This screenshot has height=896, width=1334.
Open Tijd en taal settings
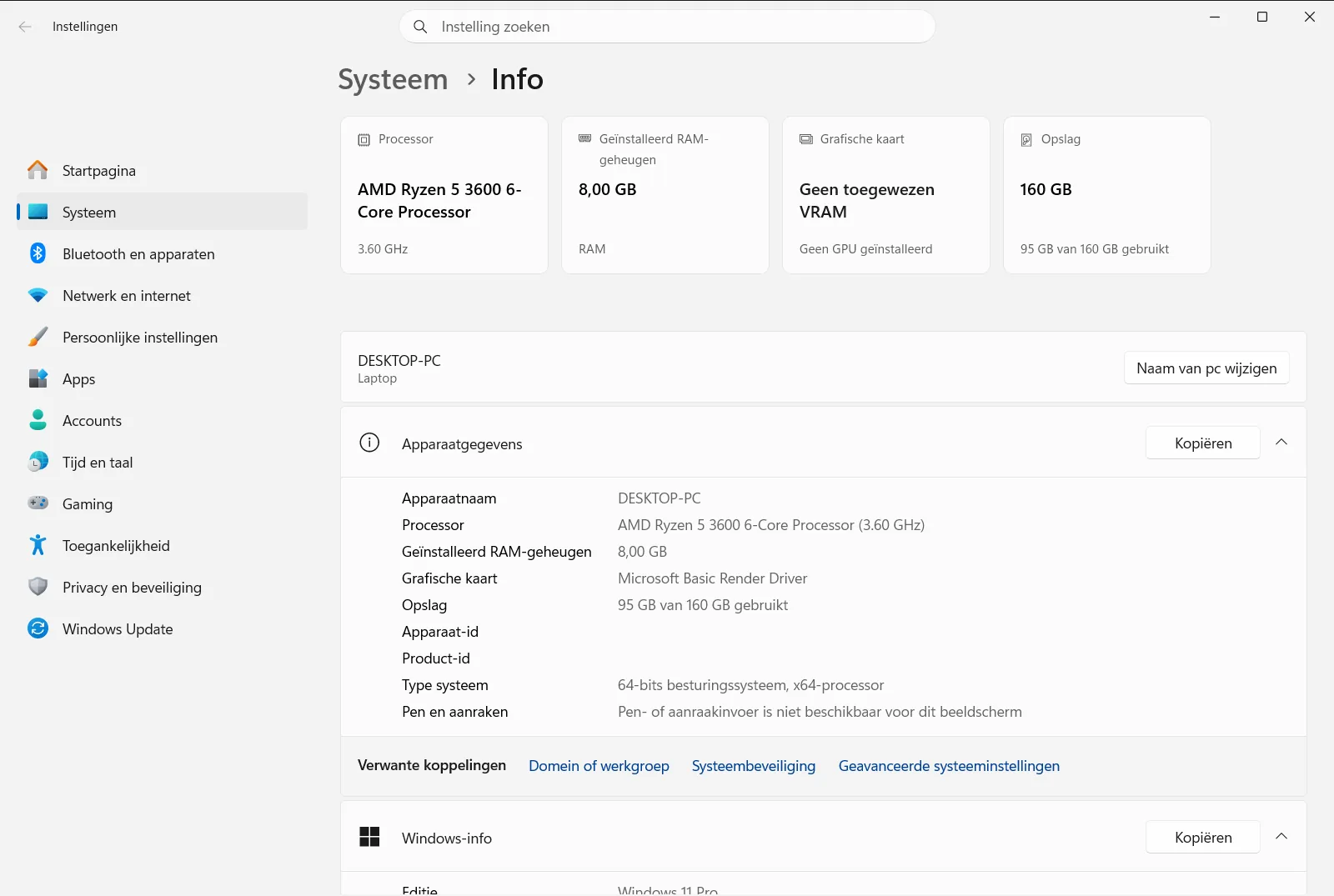(162, 462)
